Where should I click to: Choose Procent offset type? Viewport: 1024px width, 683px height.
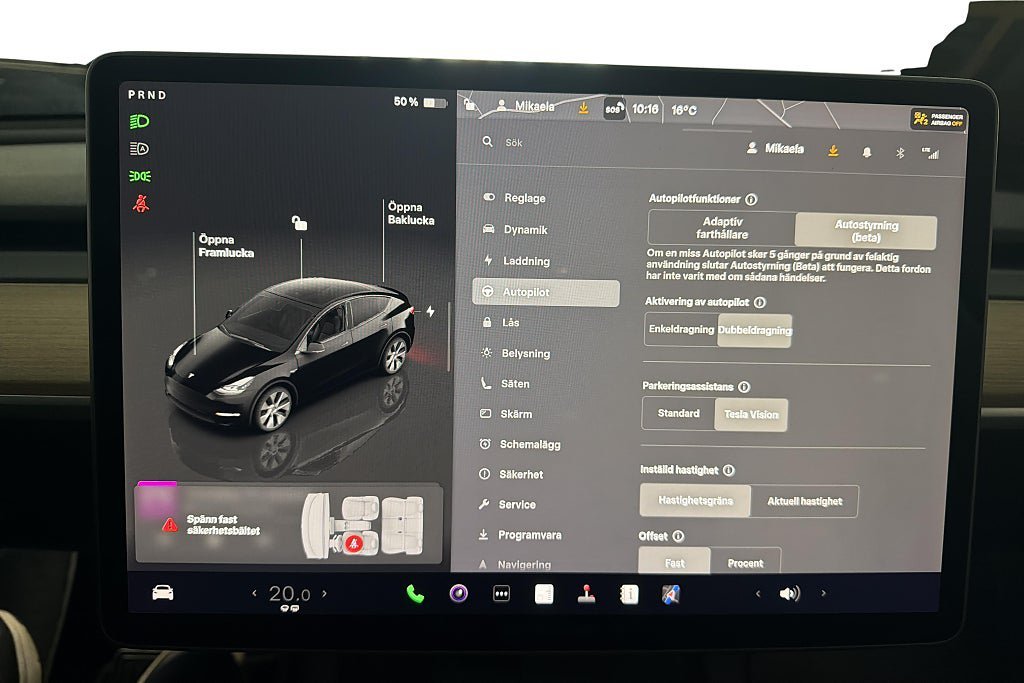coord(745,563)
